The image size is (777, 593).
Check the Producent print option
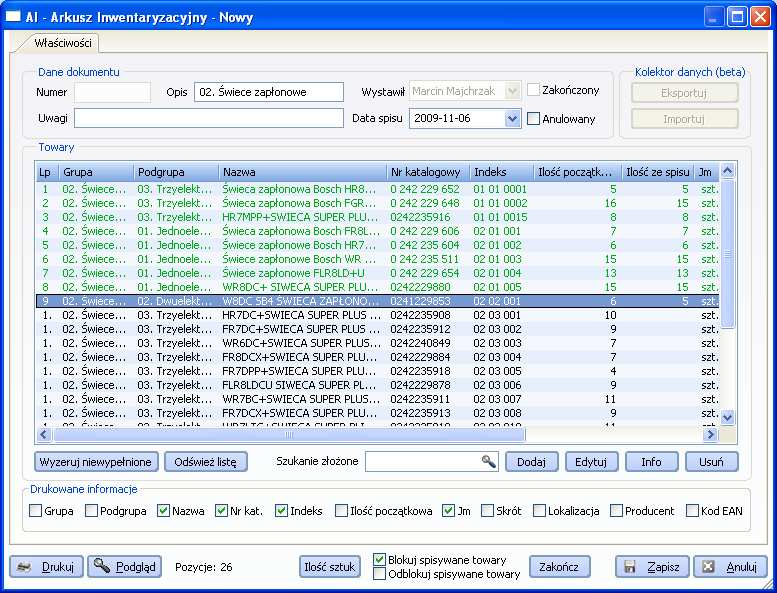tap(616, 510)
